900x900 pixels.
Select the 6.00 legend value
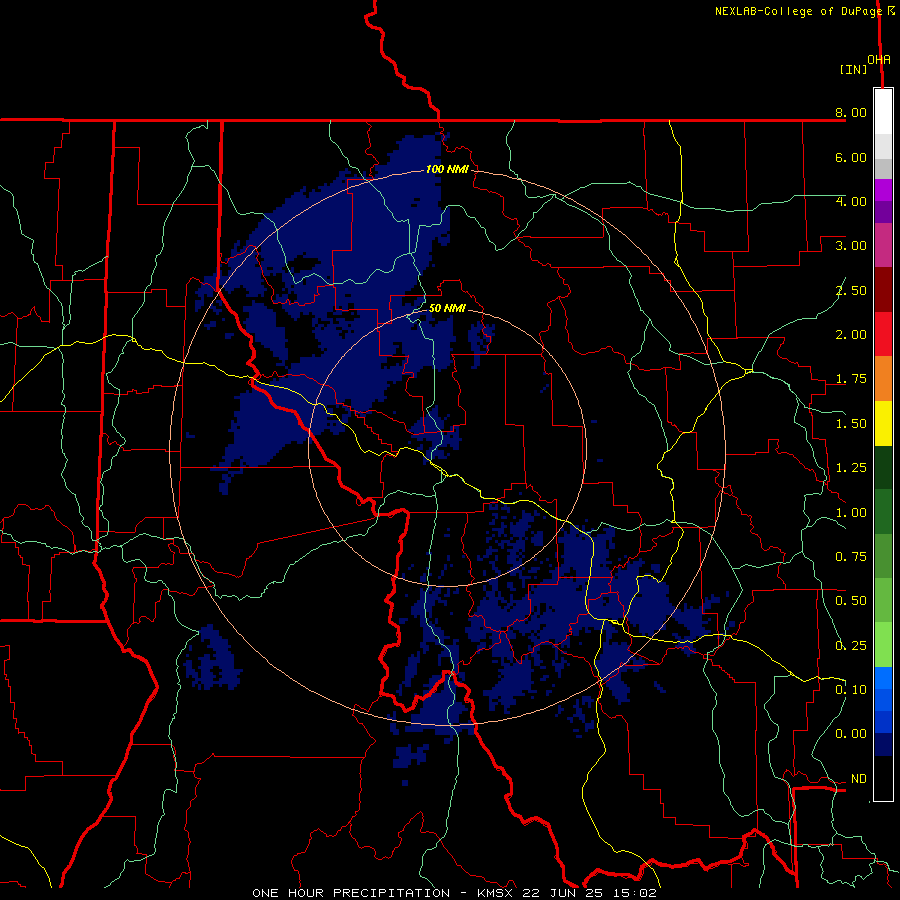click(851, 157)
